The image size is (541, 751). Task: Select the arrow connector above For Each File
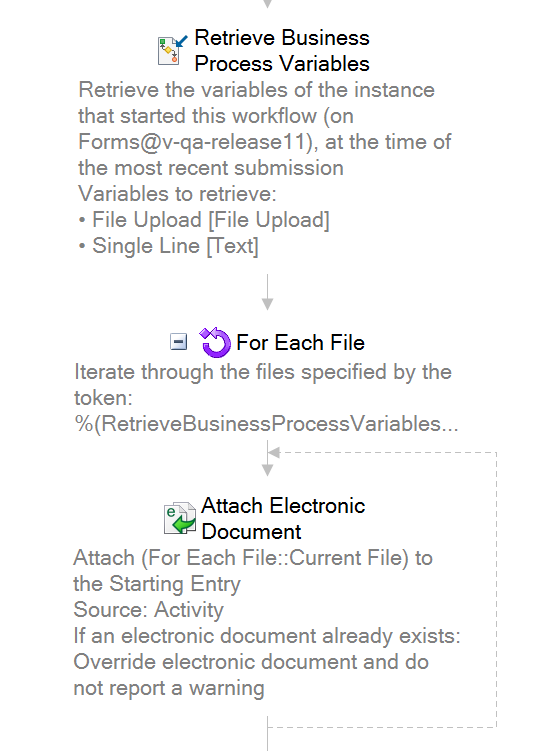(x=268, y=292)
